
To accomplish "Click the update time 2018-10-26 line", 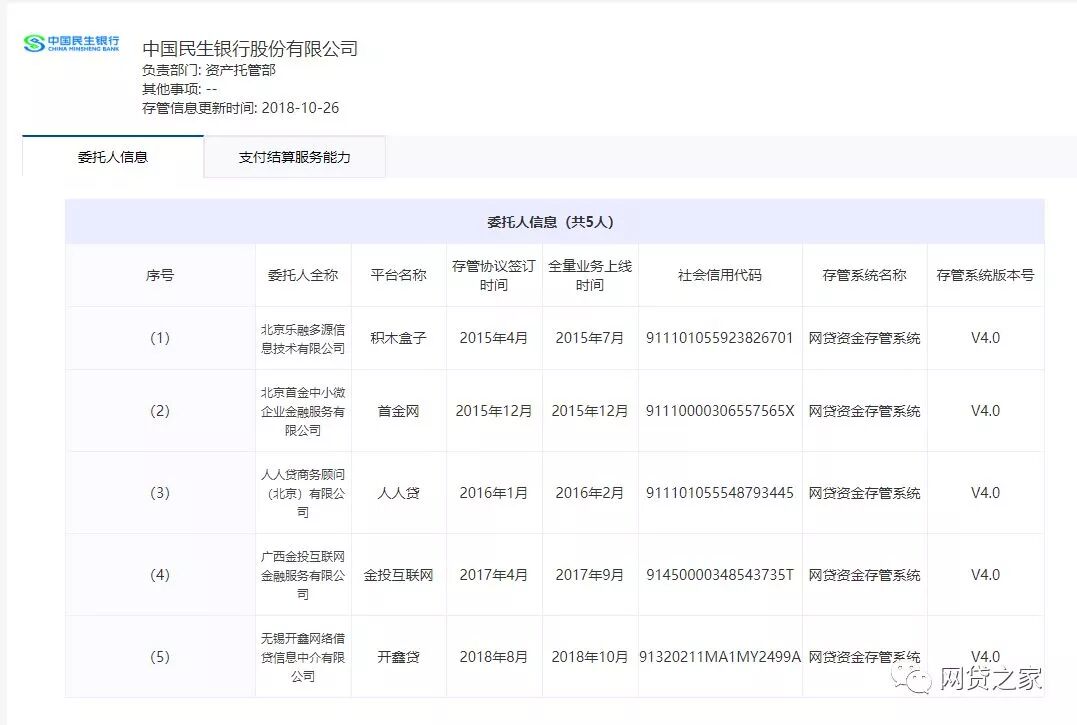I will pyautogui.click(x=240, y=108).
